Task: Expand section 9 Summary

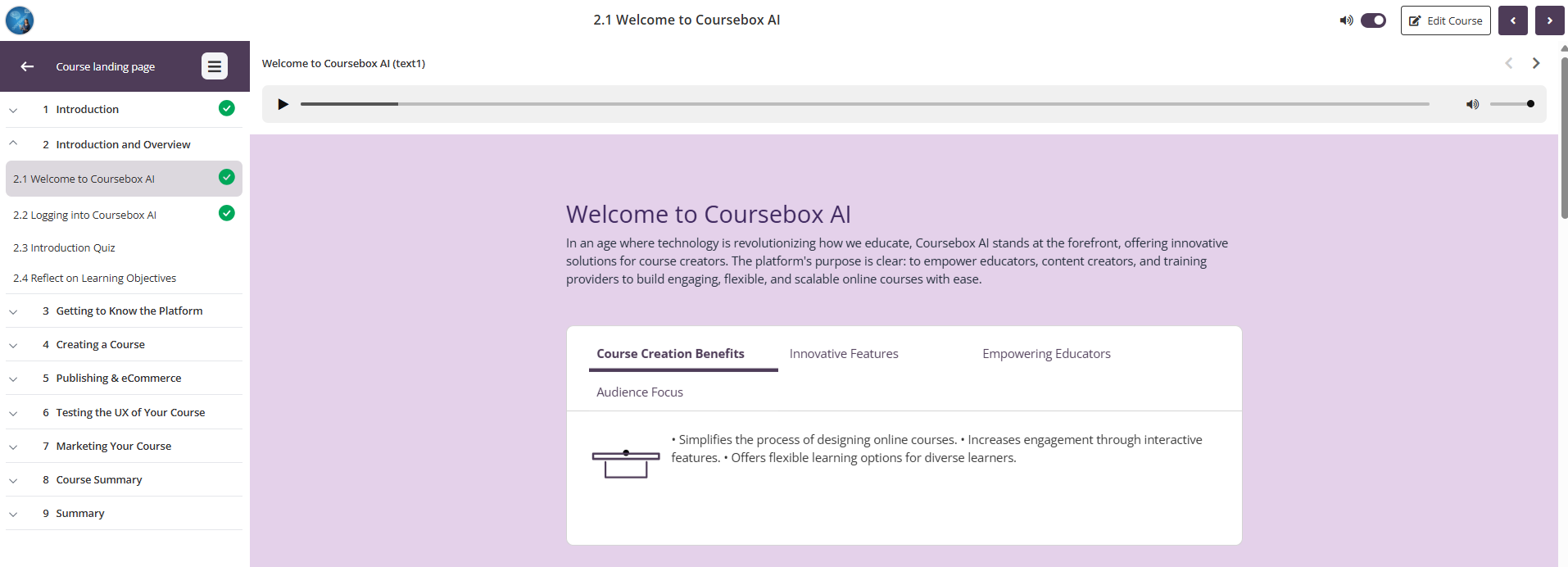Action: pos(13,514)
